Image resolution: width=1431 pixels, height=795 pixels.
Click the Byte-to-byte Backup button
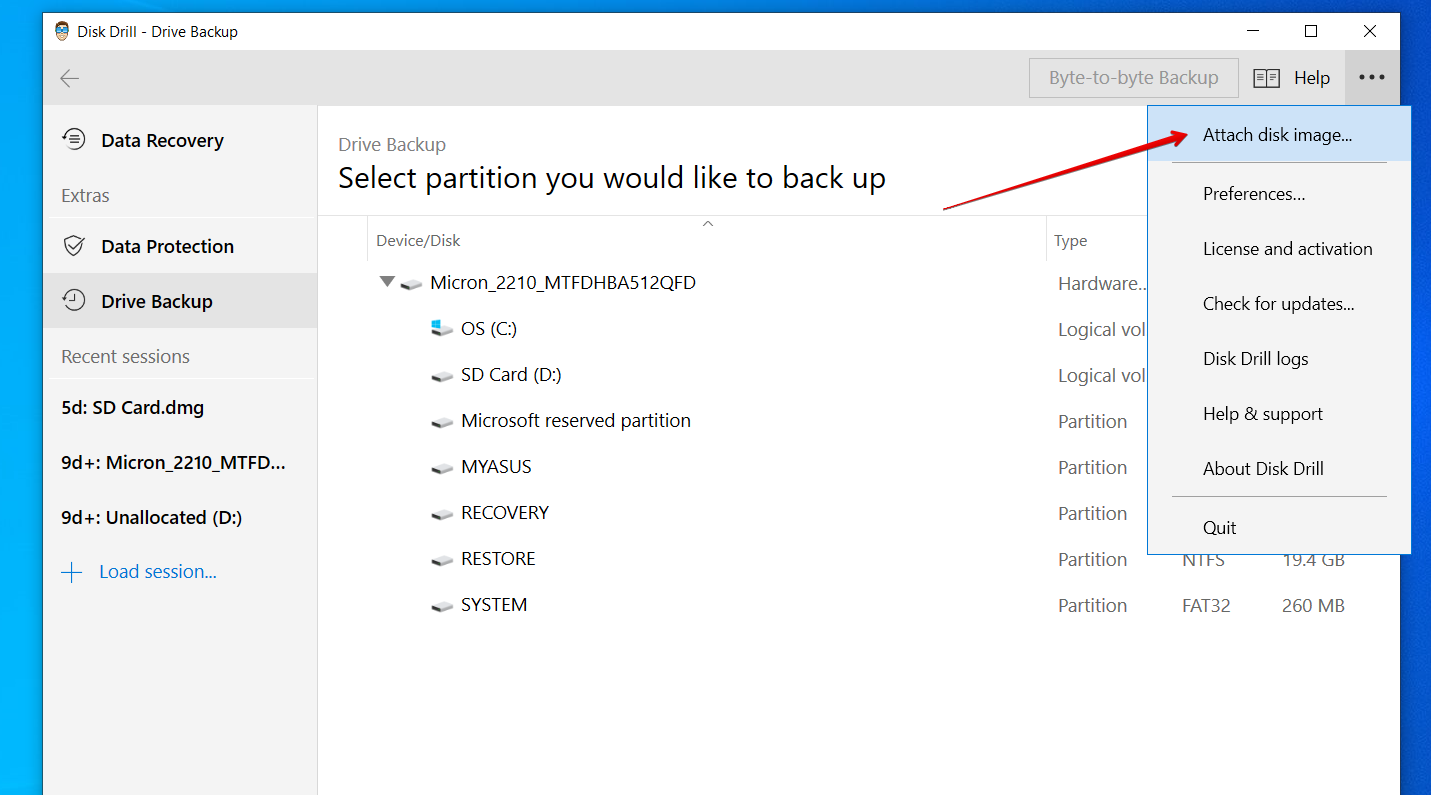tap(1133, 78)
